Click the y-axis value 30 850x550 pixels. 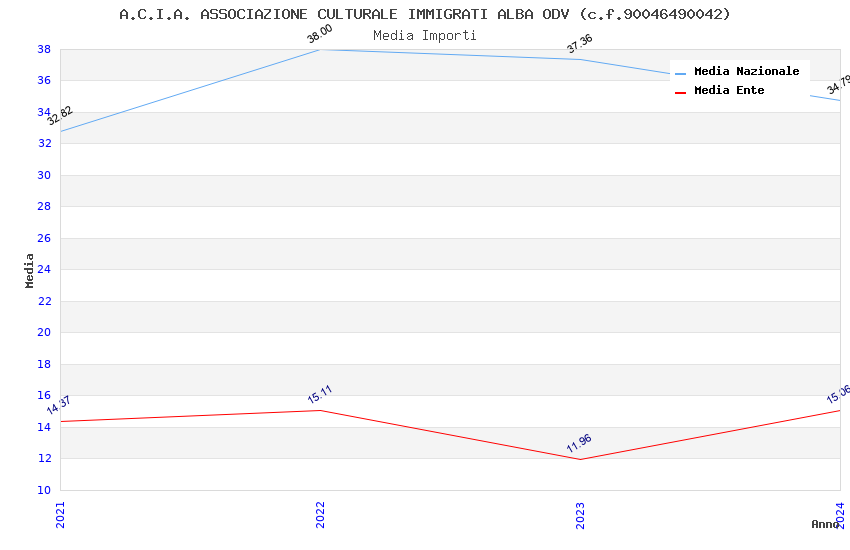pyautogui.click(x=44, y=175)
